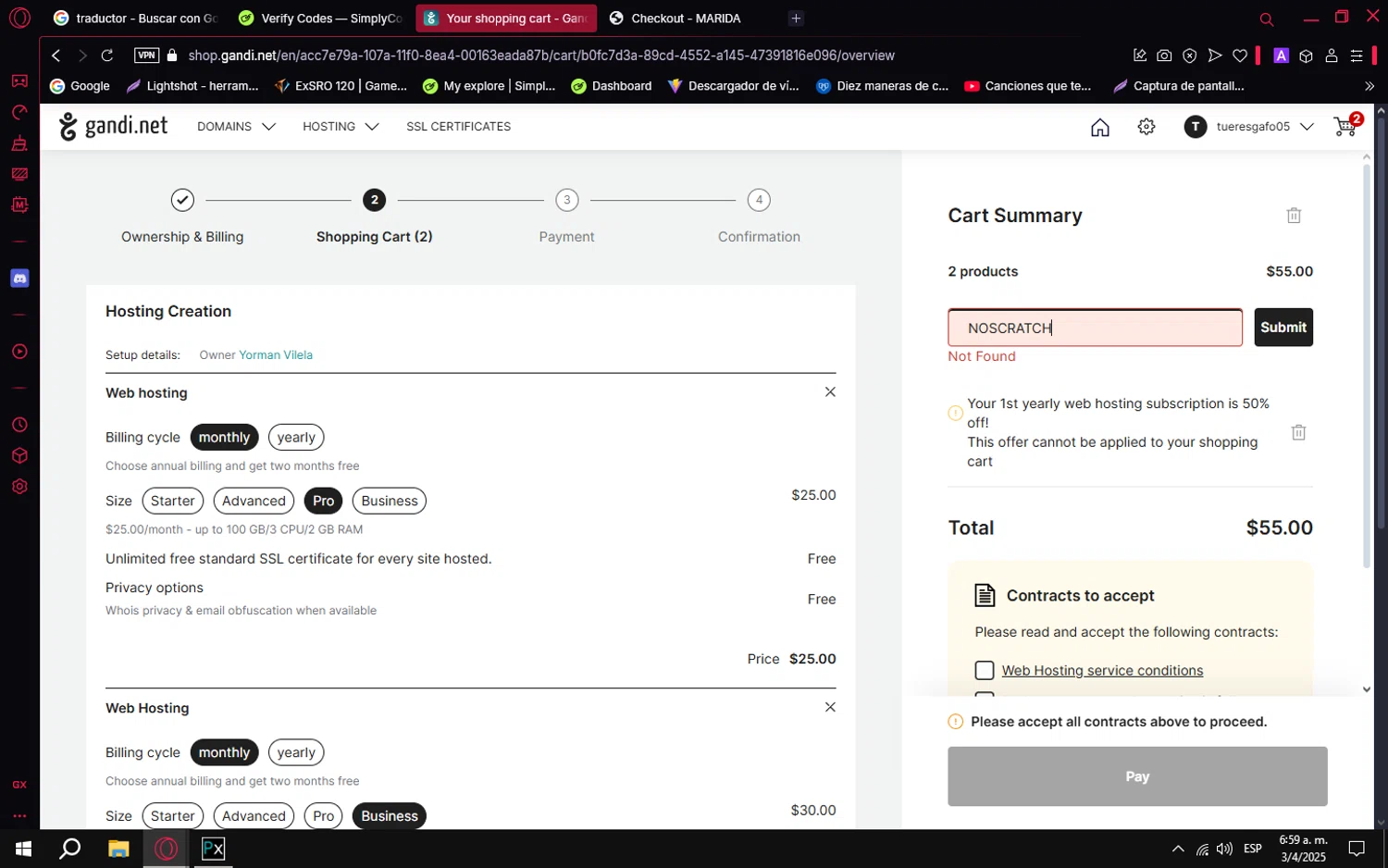This screenshot has width=1388, height=868.
Task: Click the Pay button
Action: point(1137,776)
